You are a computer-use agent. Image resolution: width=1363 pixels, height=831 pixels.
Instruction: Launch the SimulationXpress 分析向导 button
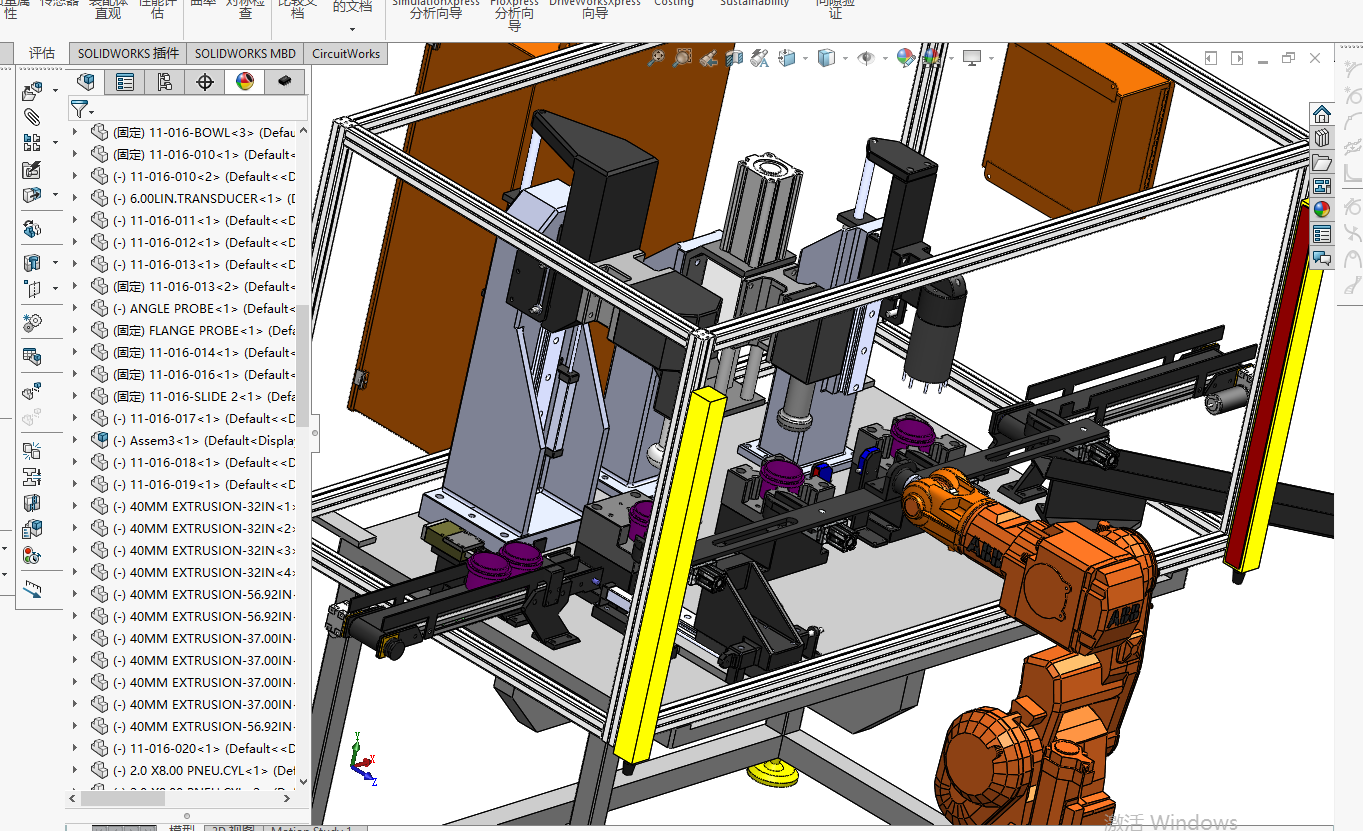click(436, 8)
